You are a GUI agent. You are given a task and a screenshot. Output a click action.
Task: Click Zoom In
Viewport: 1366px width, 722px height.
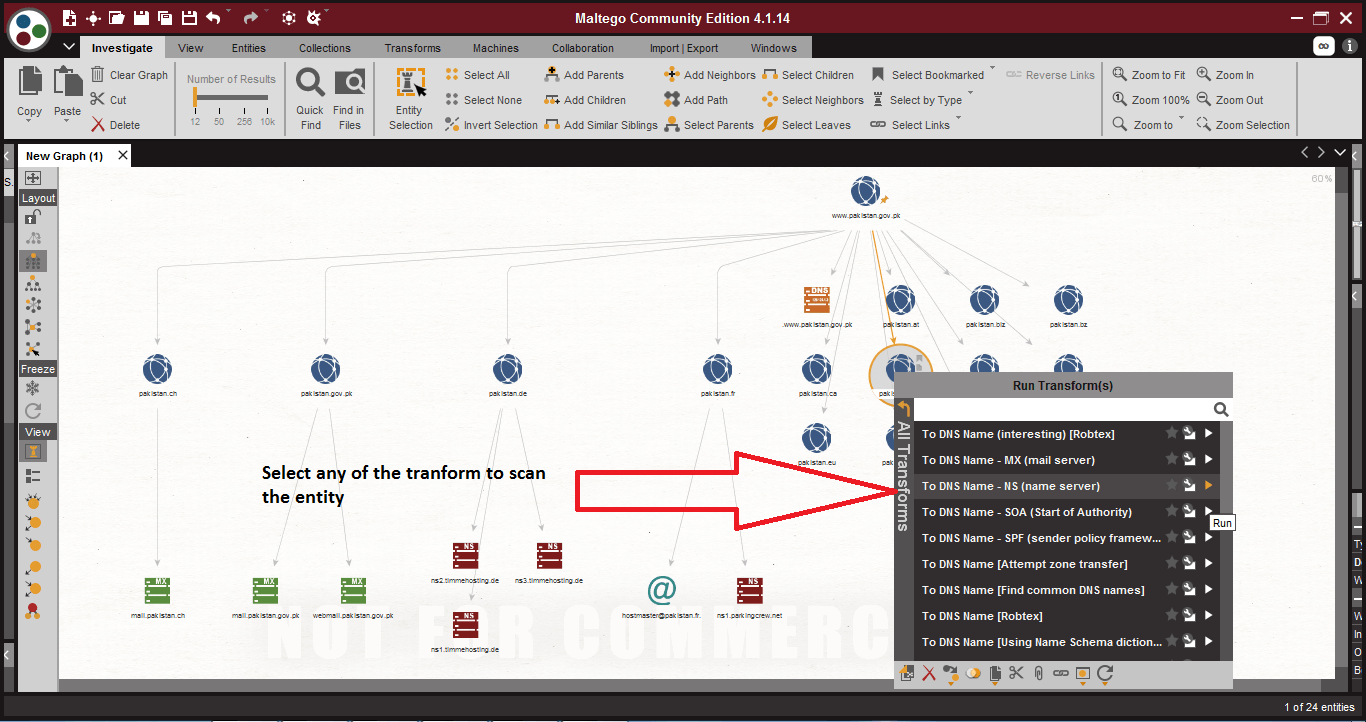tap(1225, 75)
